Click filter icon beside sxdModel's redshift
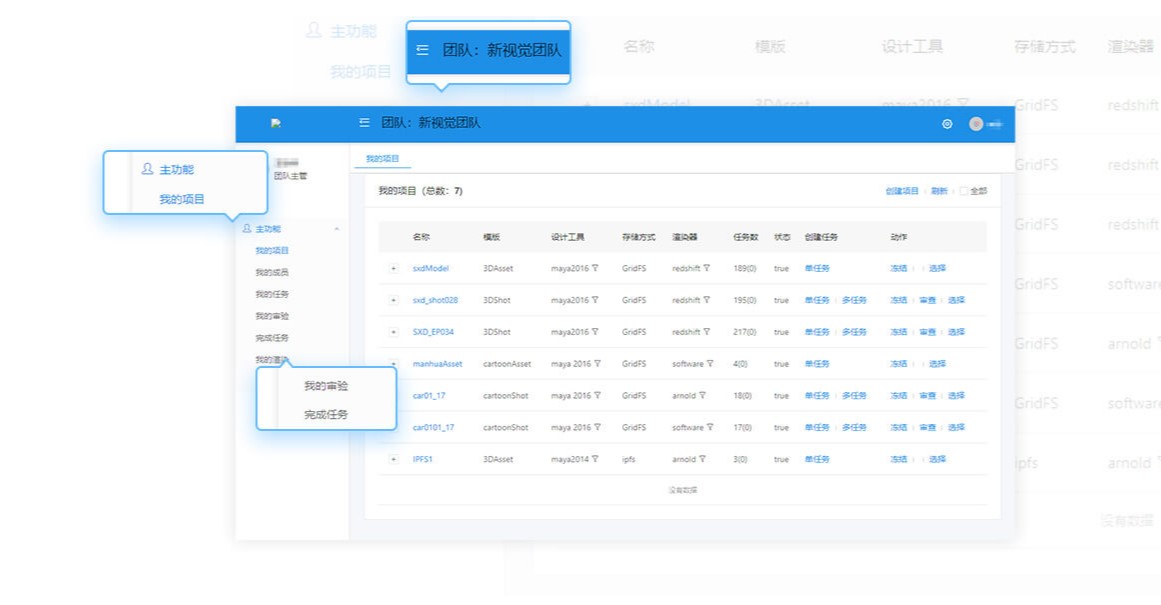1161x605 pixels. (707, 268)
